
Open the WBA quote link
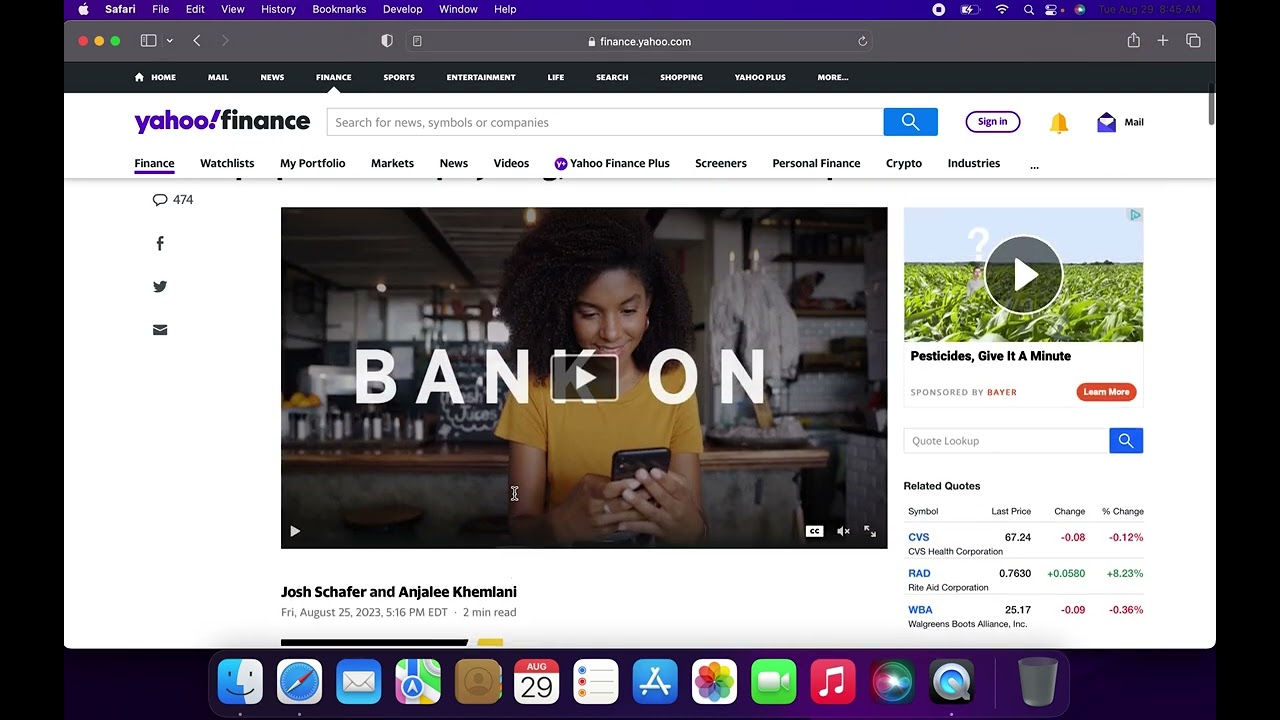(x=920, y=609)
